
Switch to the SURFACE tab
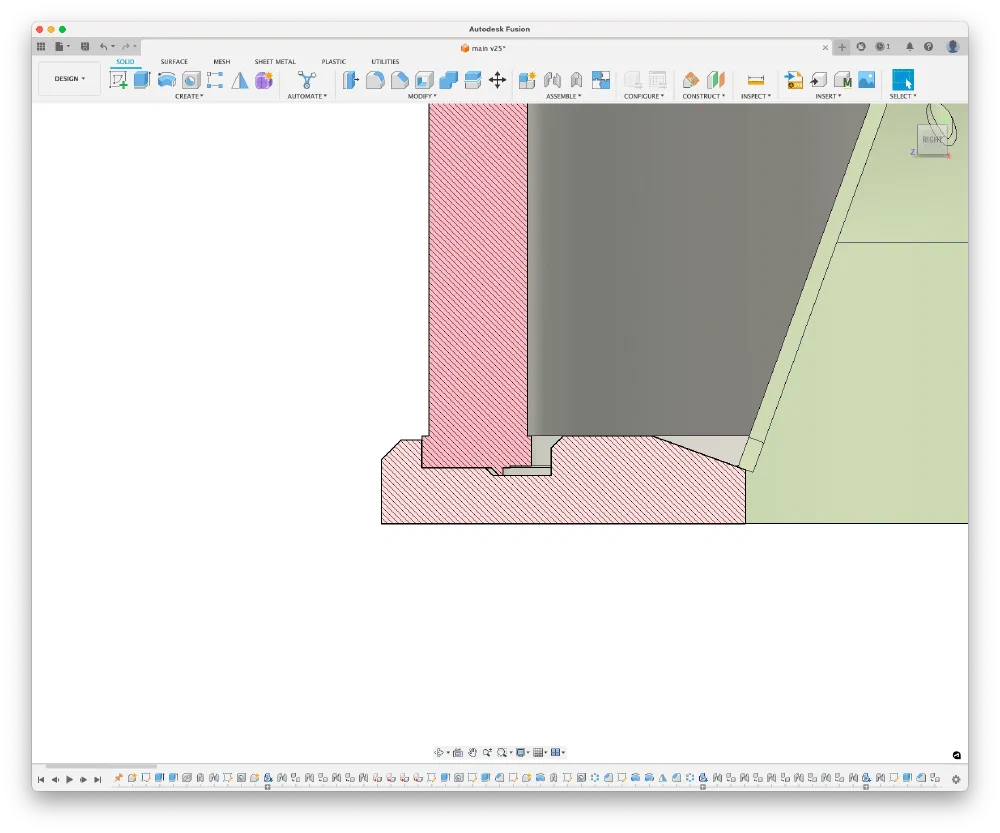174,62
